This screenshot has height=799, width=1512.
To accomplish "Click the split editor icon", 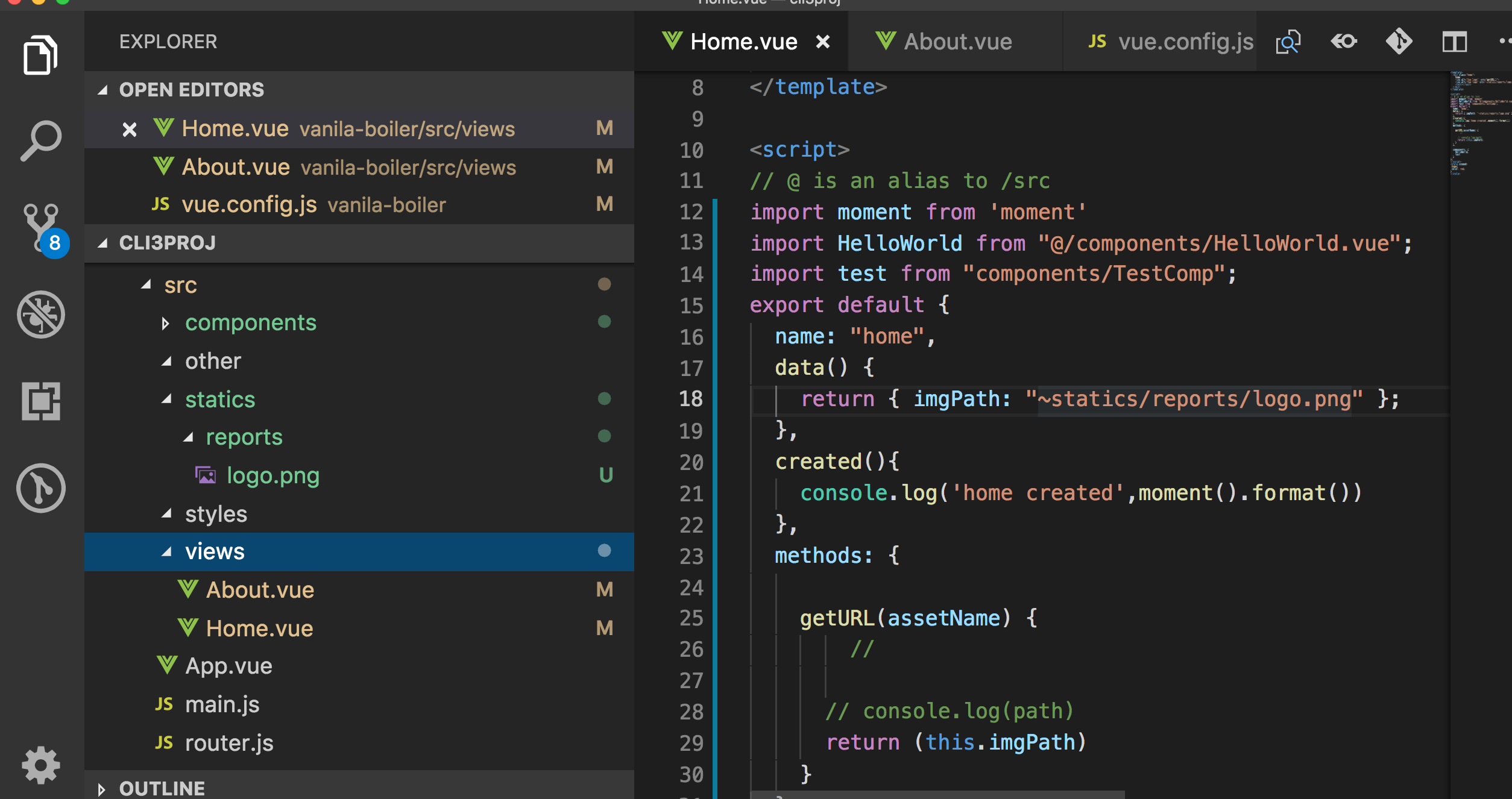I will coord(1454,42).
